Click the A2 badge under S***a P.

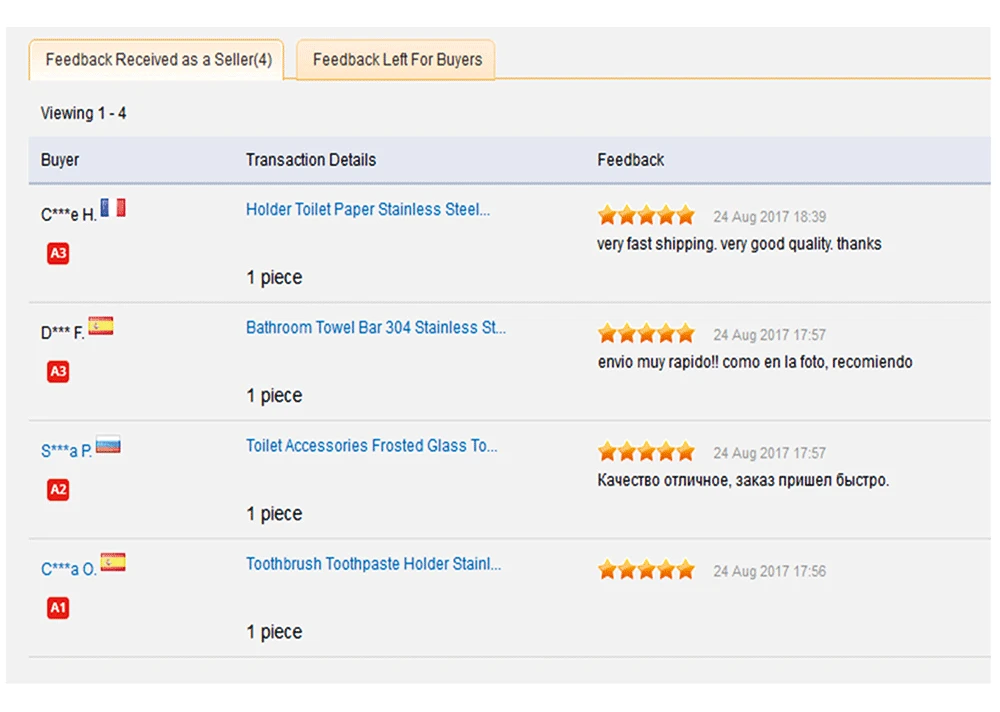pos(58,490)
